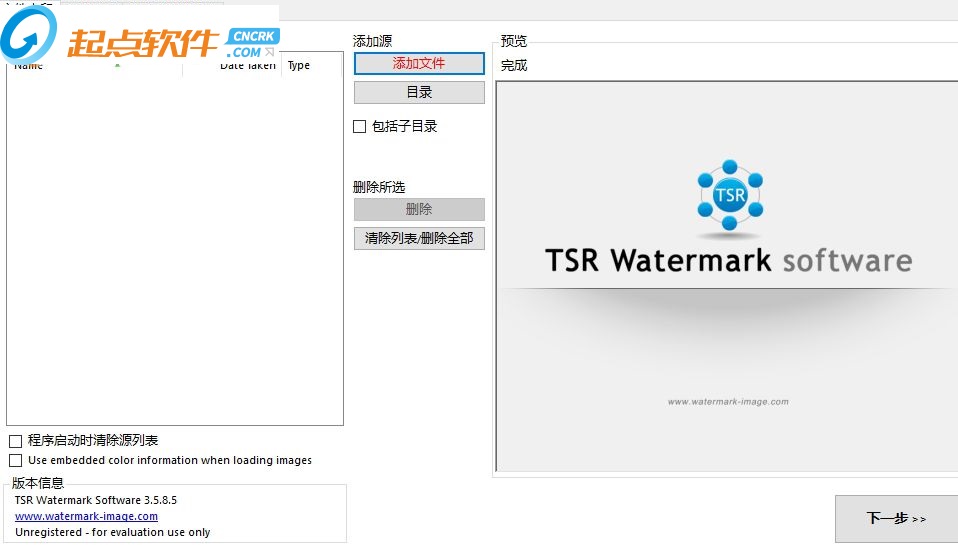Go to next step with 下一步 button
This screenshot has width=958, height=545.
pyautogui.click(x=896, y=519)
